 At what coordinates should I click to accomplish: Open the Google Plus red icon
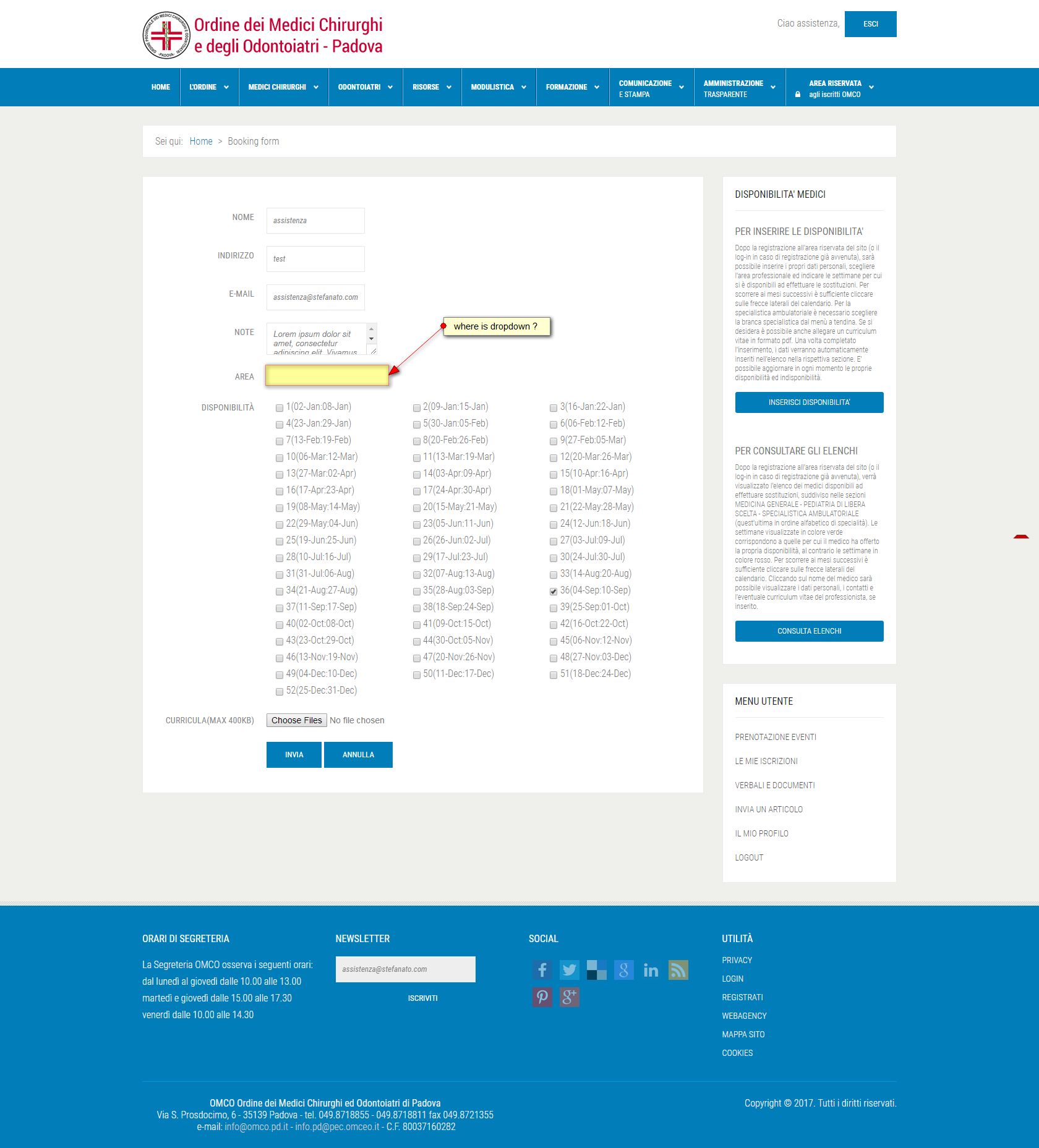point(570,997)
